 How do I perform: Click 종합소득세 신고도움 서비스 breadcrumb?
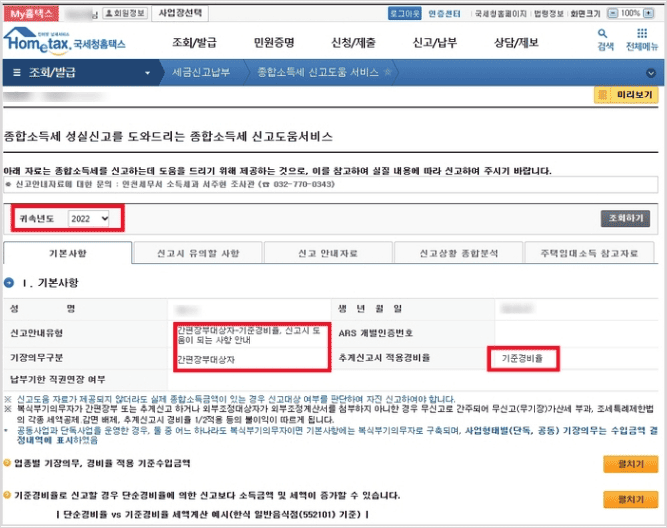(x=317, y=72)
